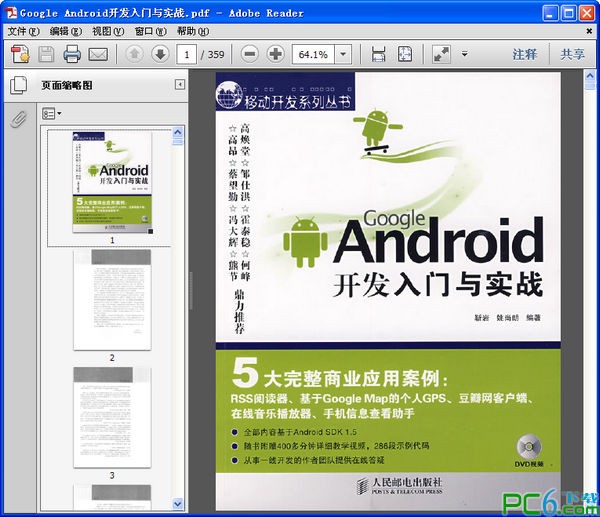This screenshot has width=600, height=517.
Task: Click the Save file icon
Action: [x=46, y=54]
